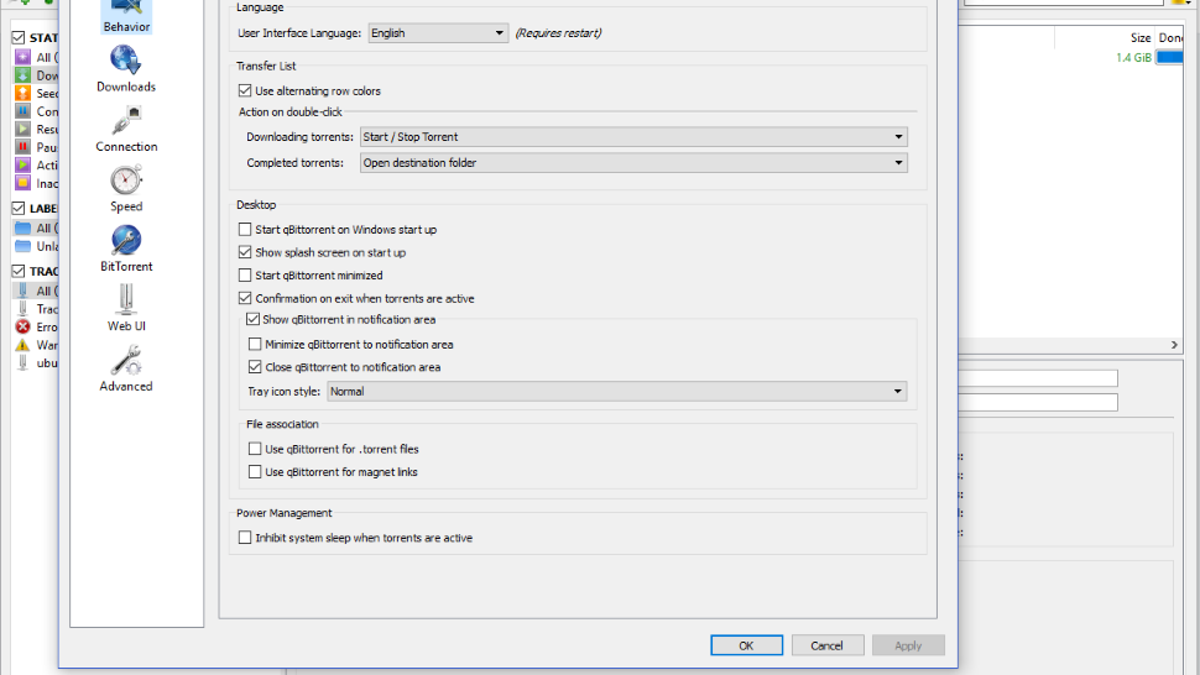Screen dimensions: 1200x675
Task: Select the red Paused status filter icon
Action: coord(22,147)
